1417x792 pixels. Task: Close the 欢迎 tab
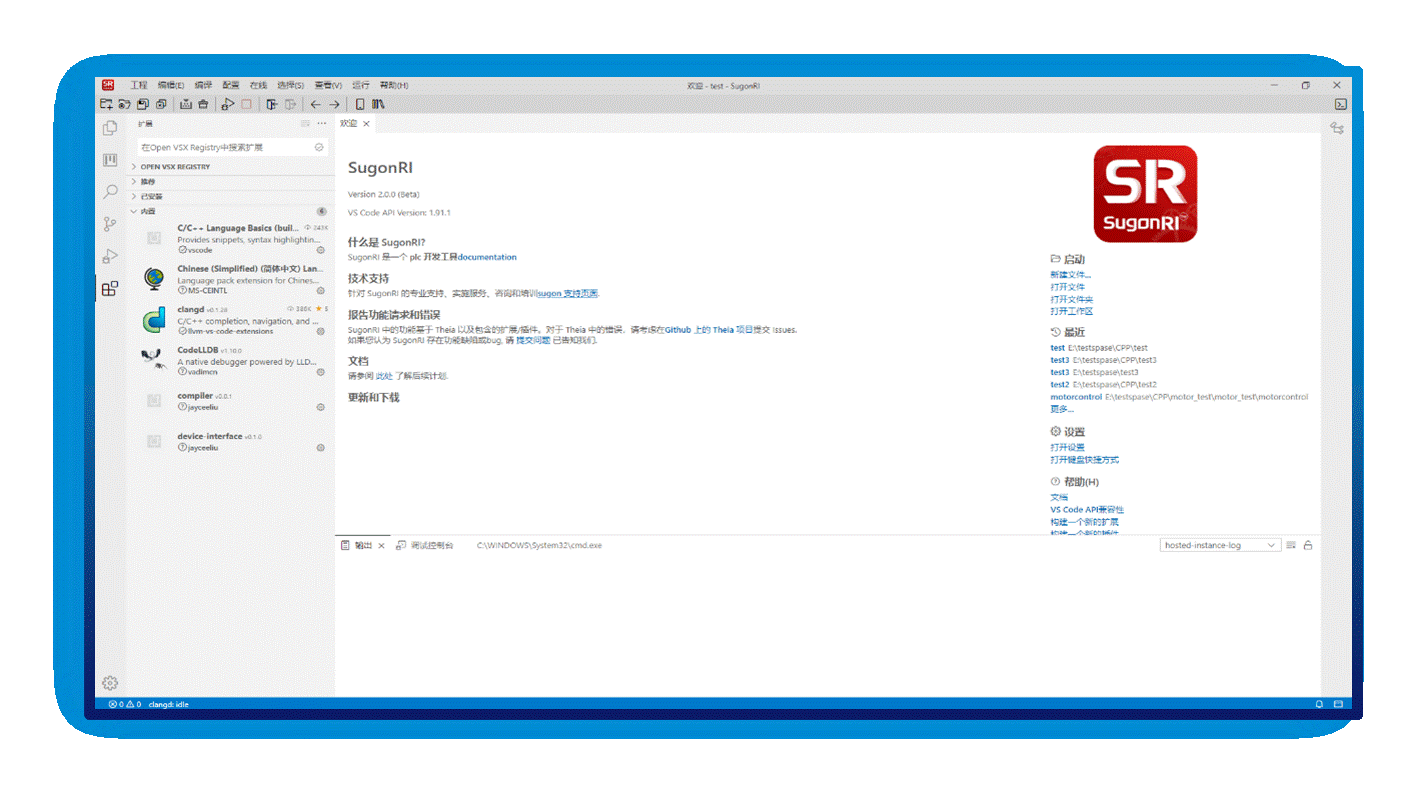pos(367,124)
